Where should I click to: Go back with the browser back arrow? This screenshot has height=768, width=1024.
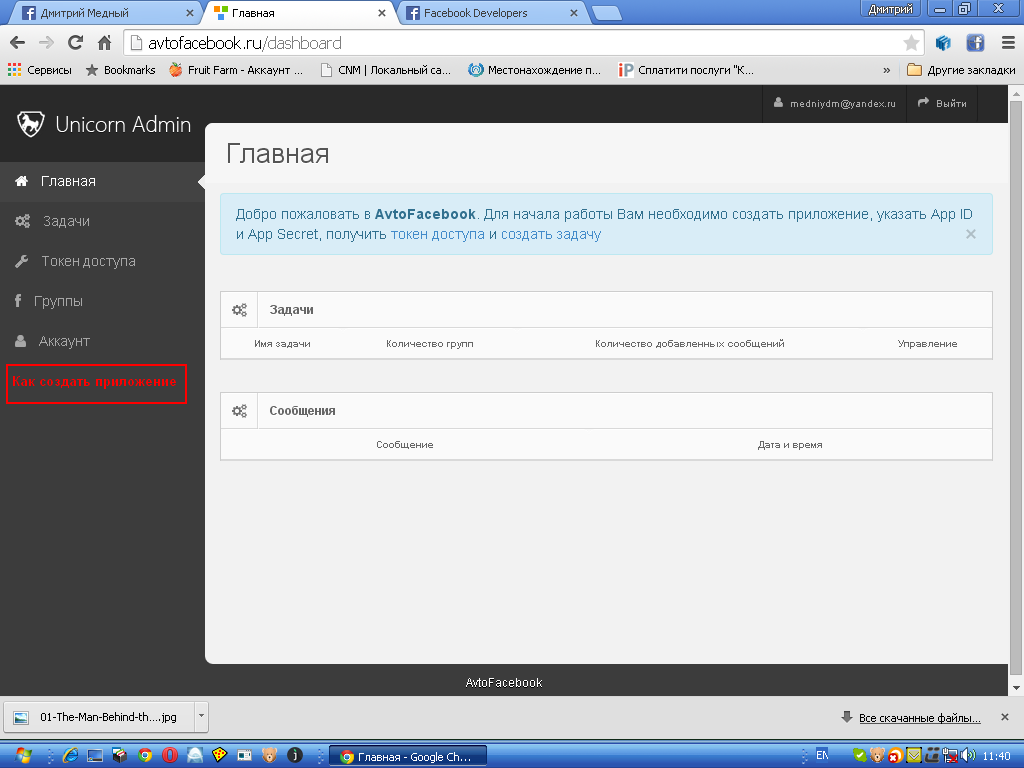18,43
